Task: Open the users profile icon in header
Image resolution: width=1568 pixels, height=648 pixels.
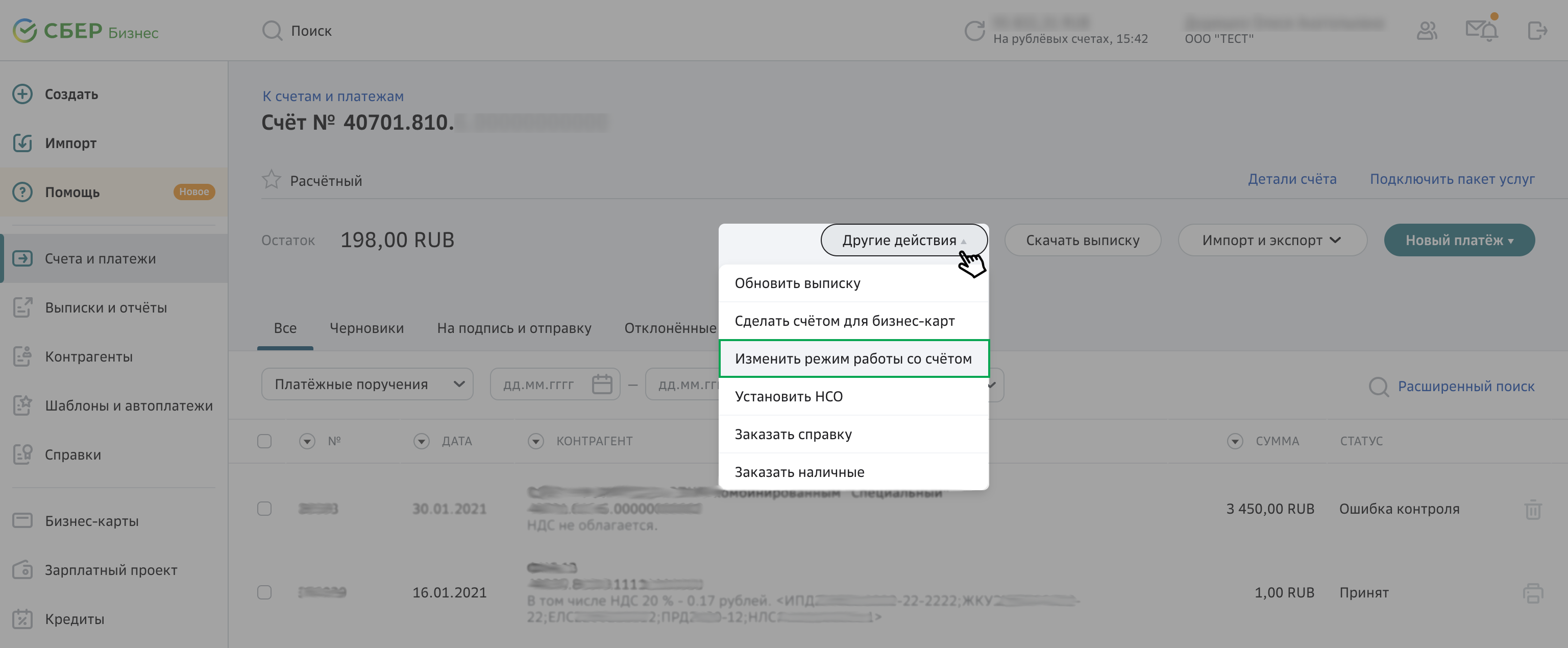Action: (x=1427, y=31)
